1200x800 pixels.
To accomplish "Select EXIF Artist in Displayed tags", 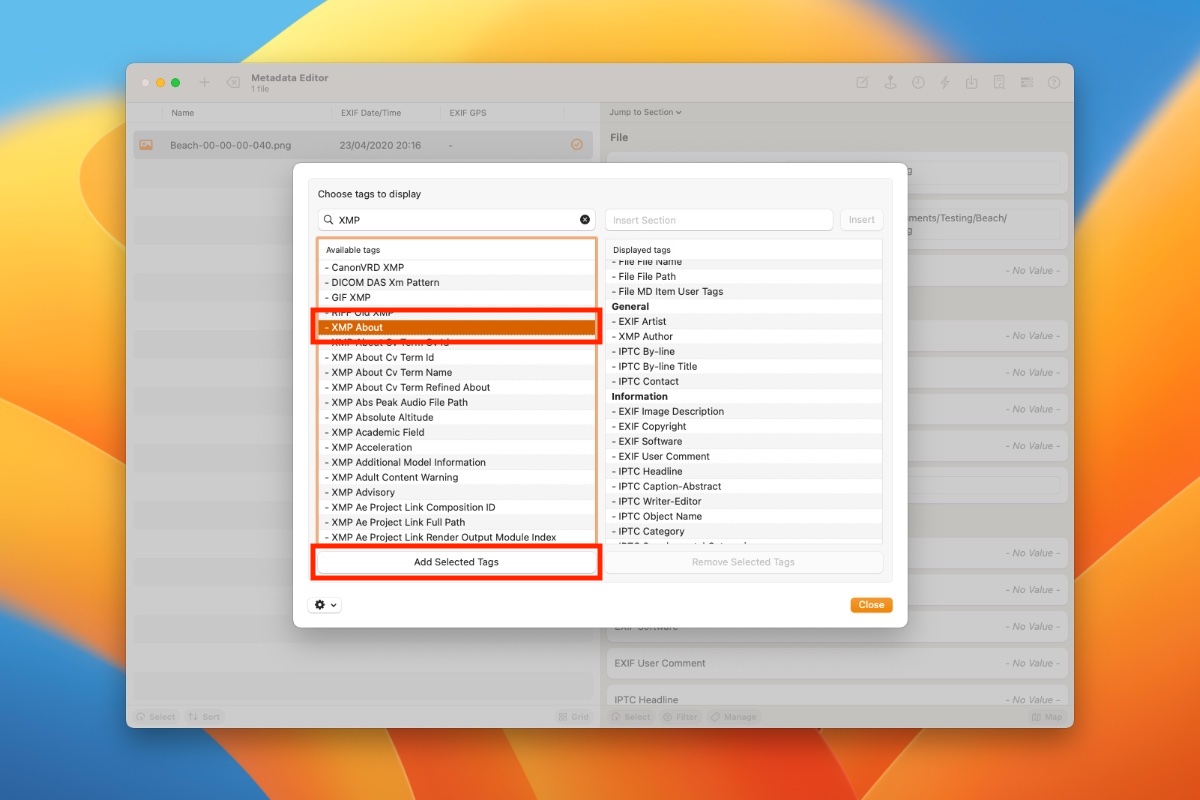I will 744,321.
